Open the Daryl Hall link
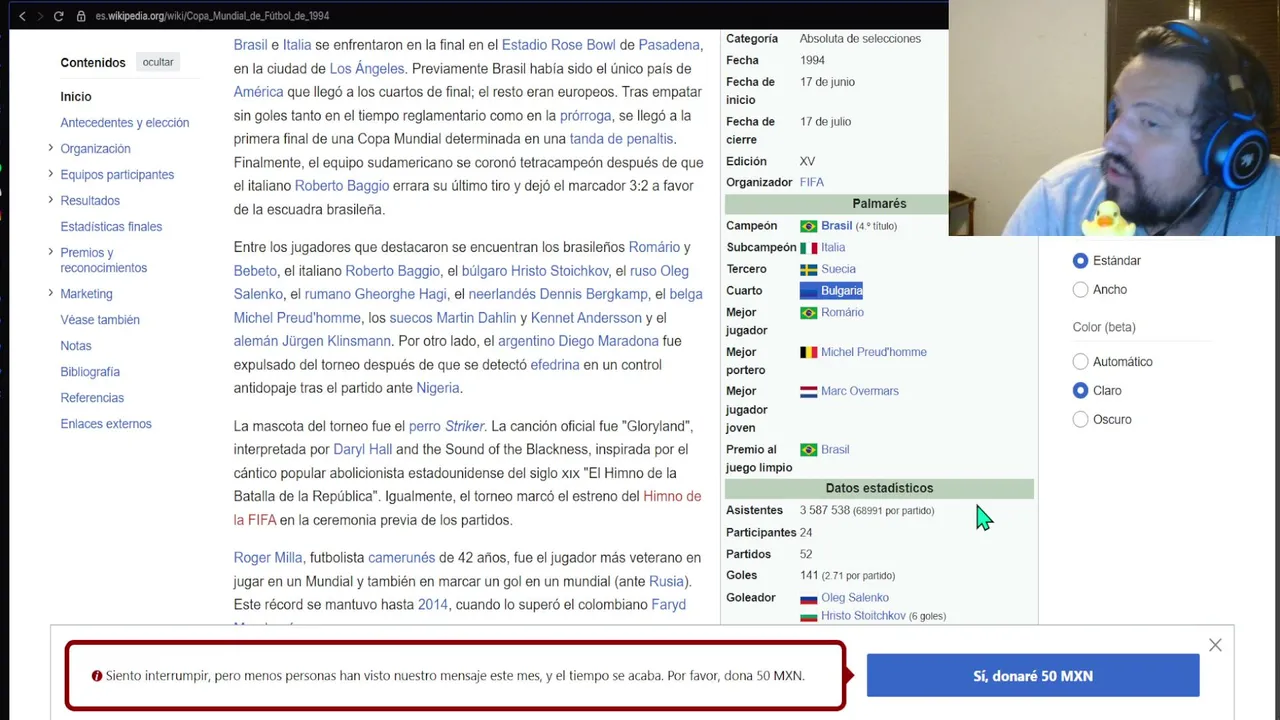Screen dimensions: 1280x720 (x=363, y=450)
